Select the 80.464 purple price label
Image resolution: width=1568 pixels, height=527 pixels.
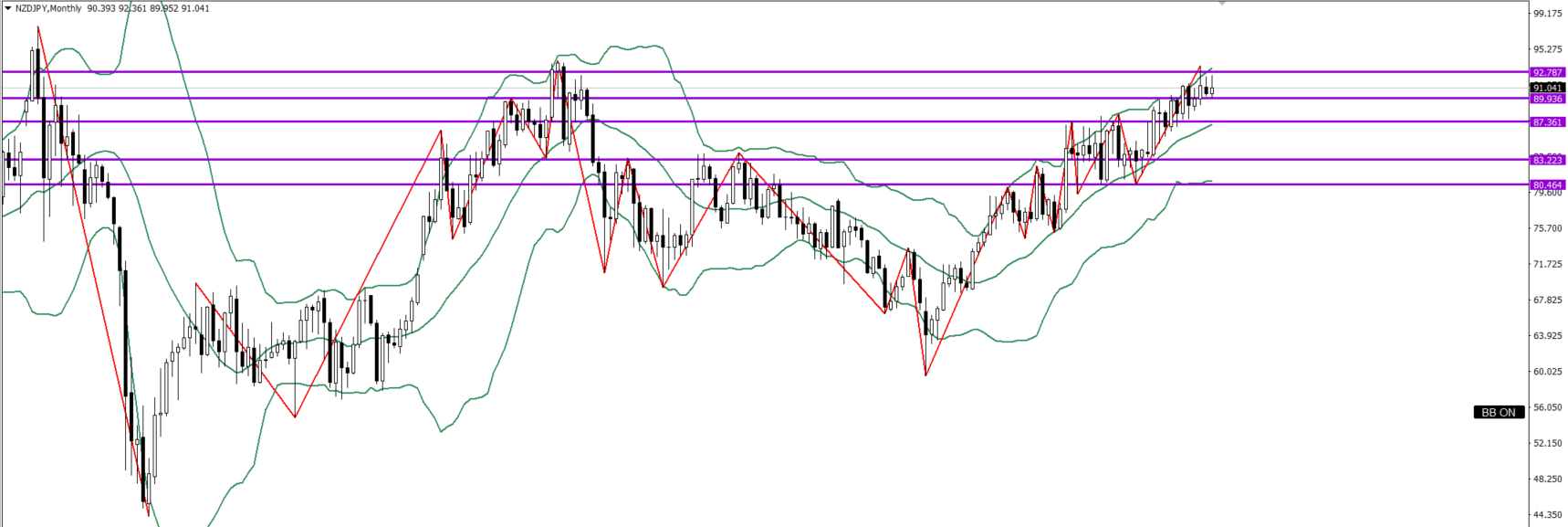pos(1547,184)
